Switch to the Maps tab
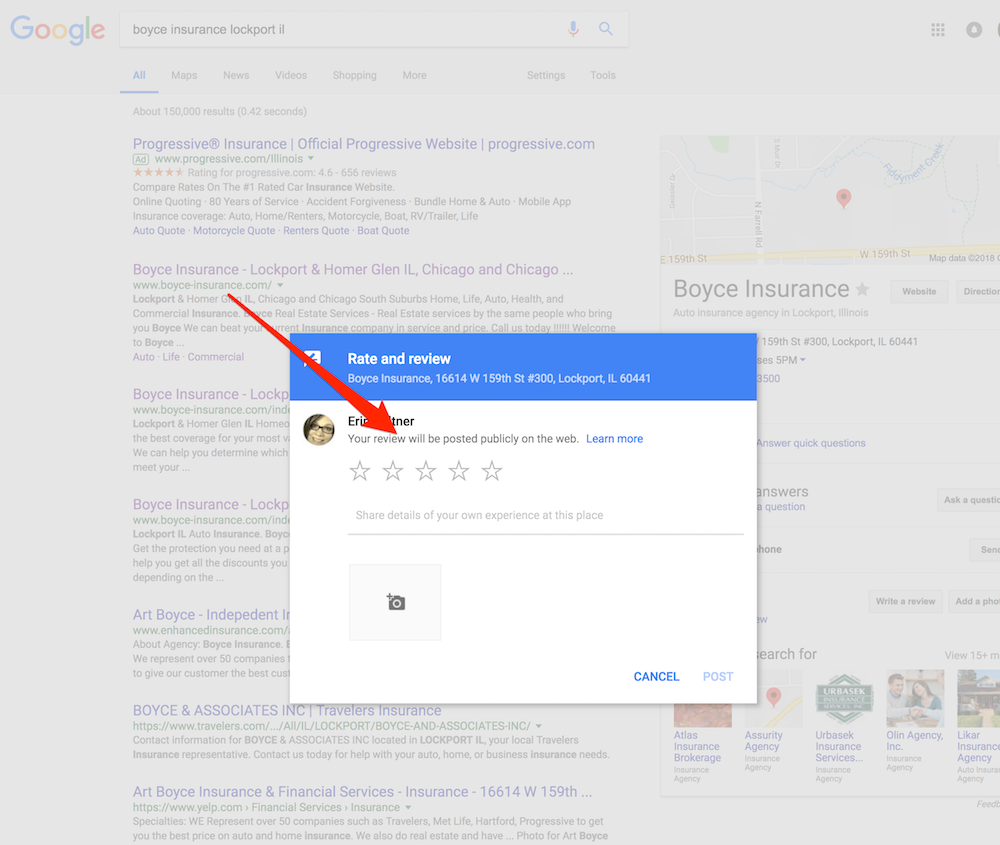The width and height of the screenshot is (1000, 845). (184, 75)
